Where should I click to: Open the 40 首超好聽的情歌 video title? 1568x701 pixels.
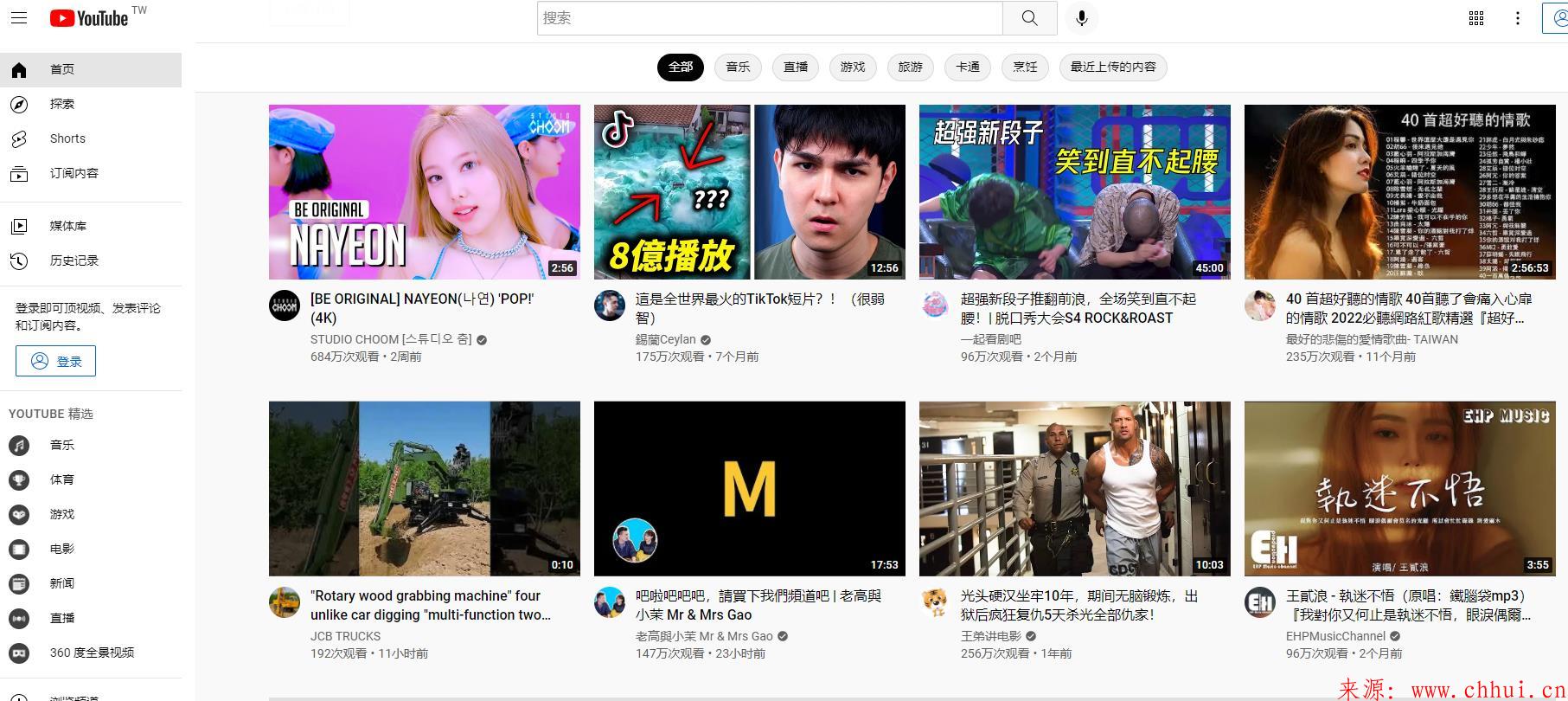click(1409, 308)
